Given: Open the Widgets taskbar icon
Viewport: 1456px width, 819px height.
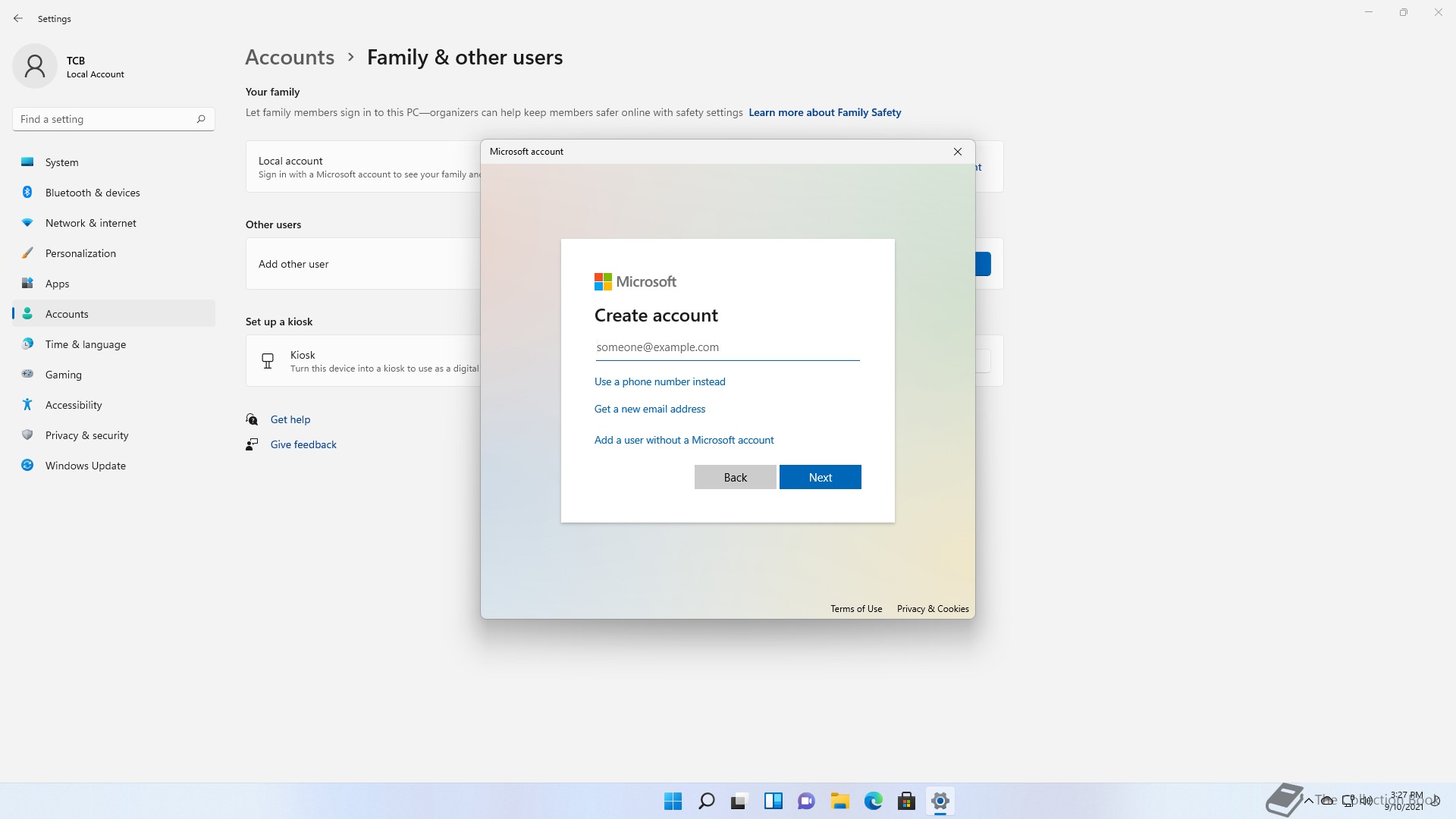Looking at the screenshot, I should 773,801.
